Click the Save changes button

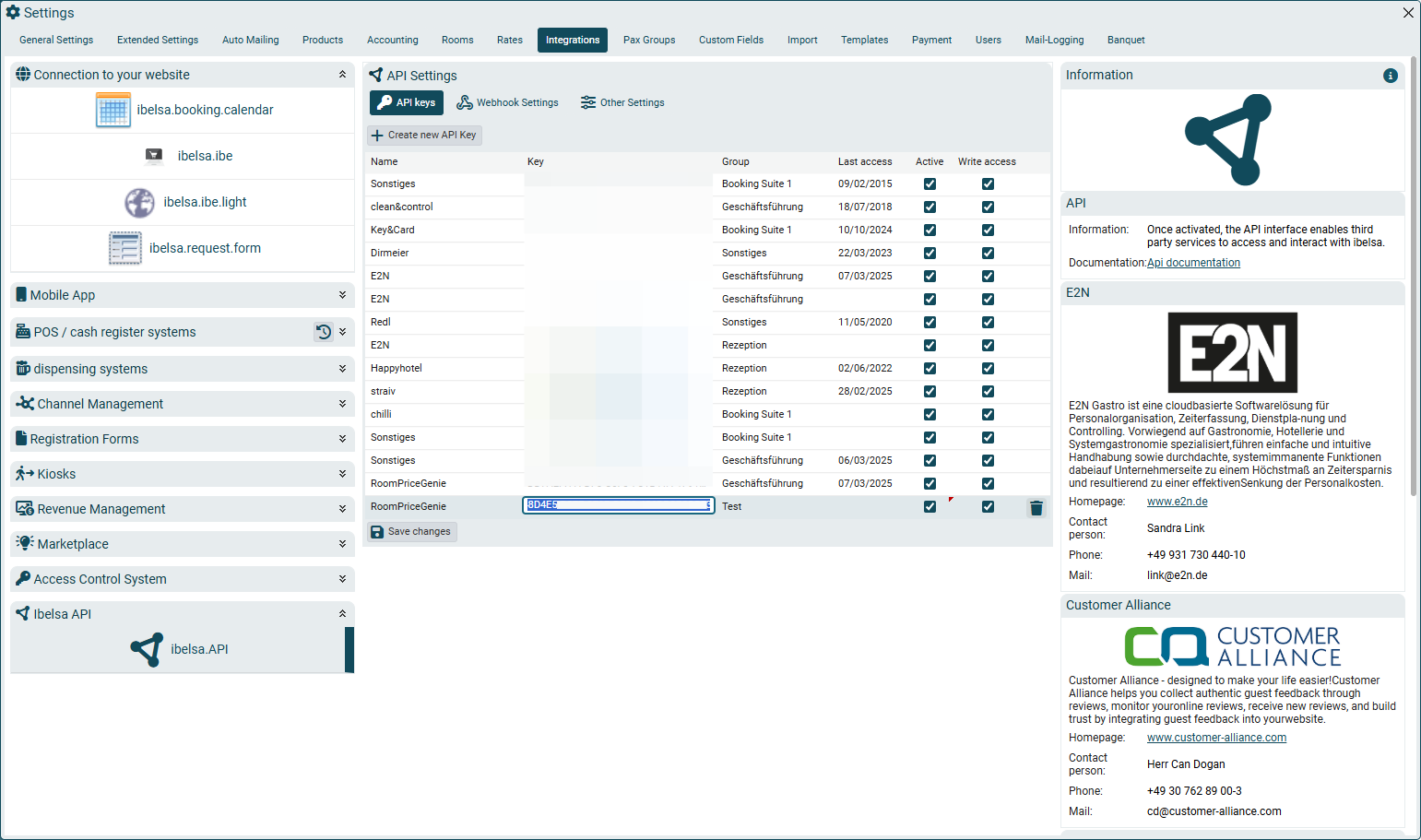tap(411, 532)
